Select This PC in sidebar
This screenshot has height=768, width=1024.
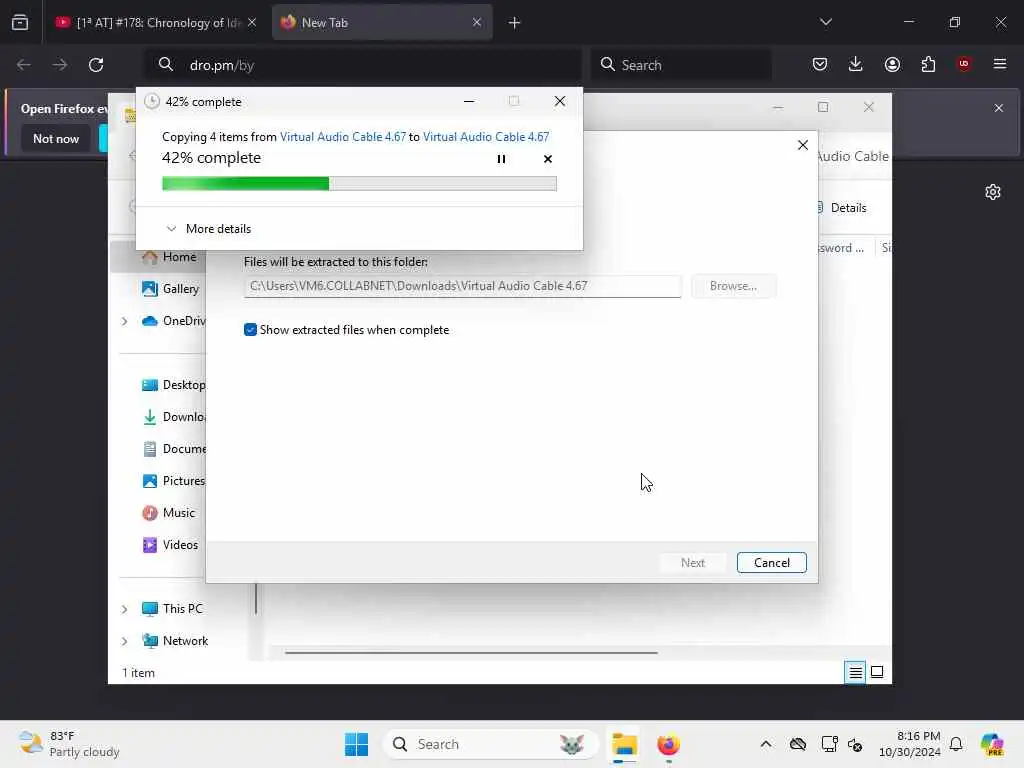(172, 609)
